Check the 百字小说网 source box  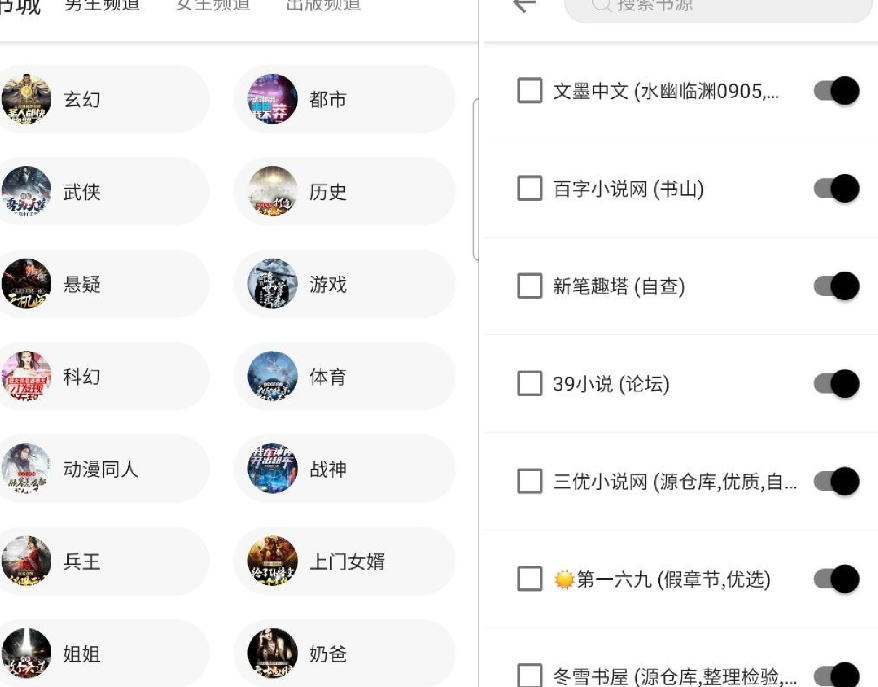click(530, 188)
